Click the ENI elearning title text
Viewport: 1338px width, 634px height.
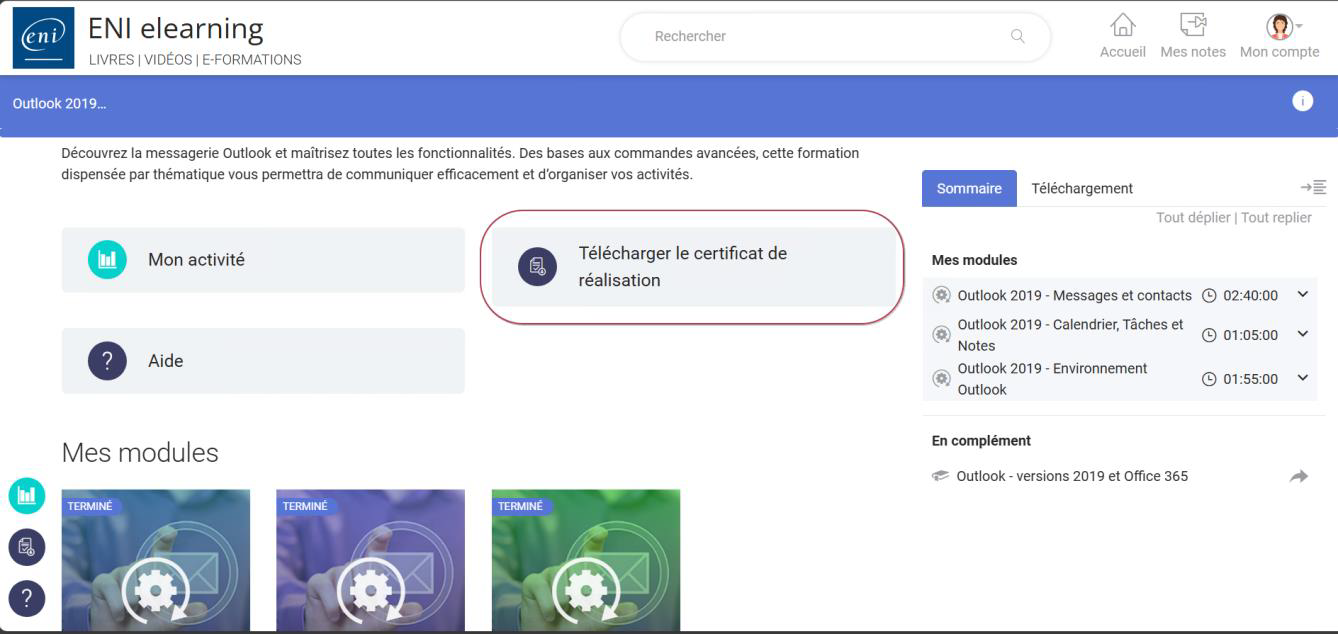coord(176,28)
